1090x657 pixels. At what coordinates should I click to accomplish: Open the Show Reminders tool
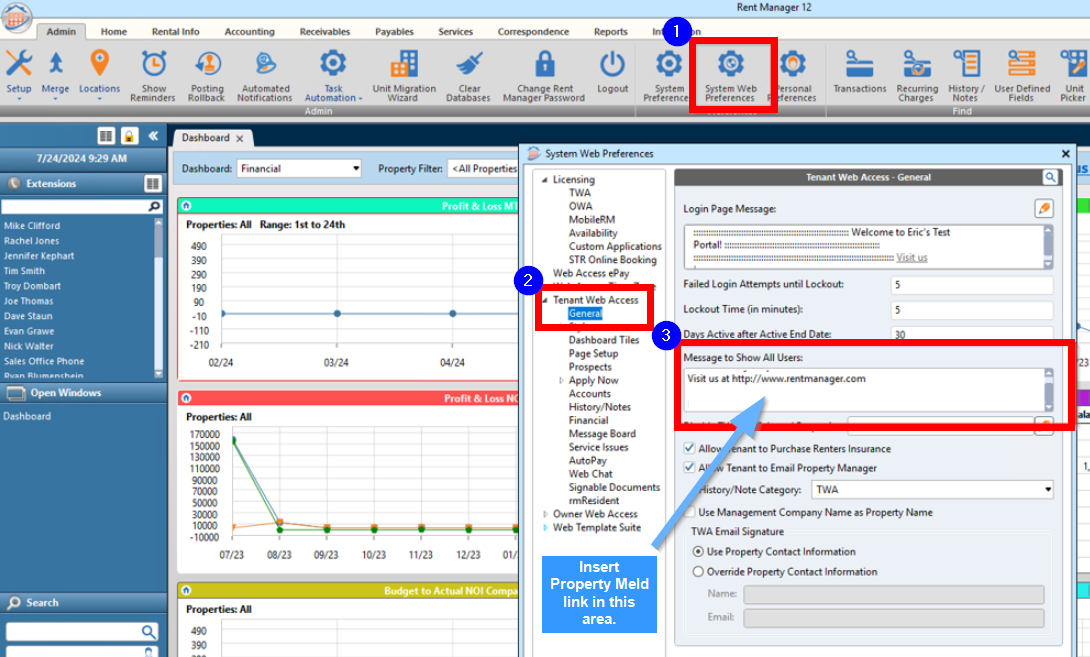pyautogui.click(x=153, y=74)
